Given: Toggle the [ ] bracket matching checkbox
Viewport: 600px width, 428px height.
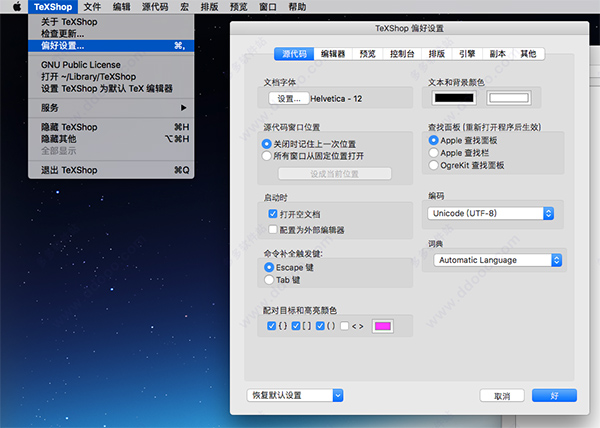Looking at the screenshot, I should tap(296, 326).
